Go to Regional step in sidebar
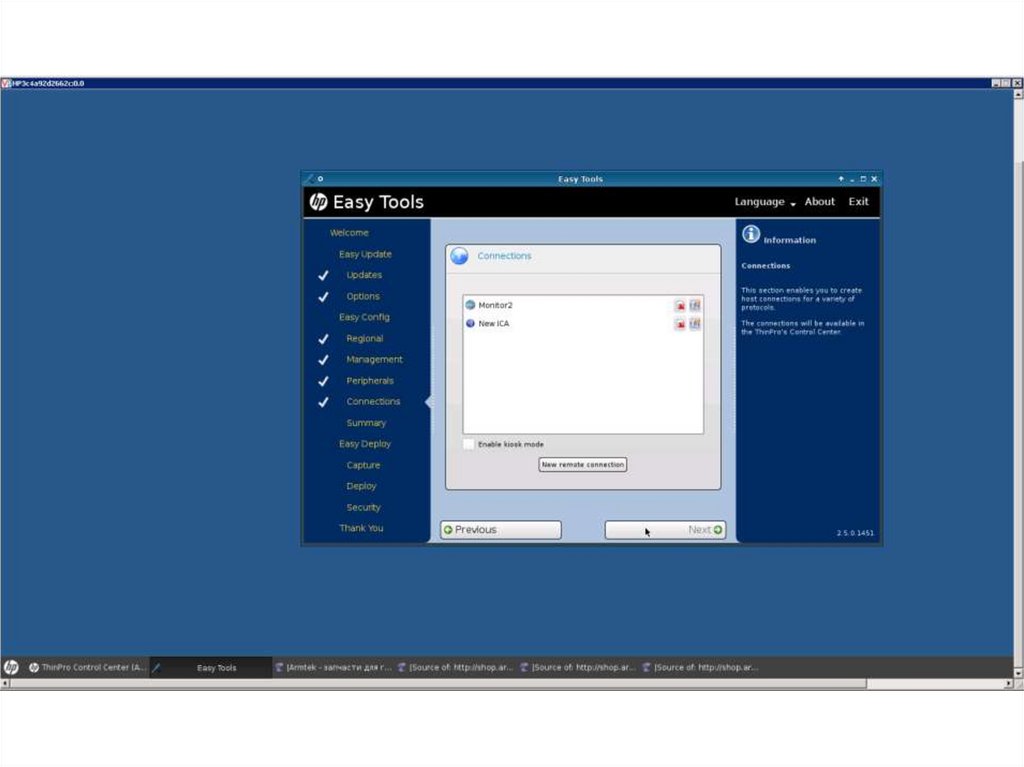The width and height of the screenshot is (1024, 767). point(364,338)
